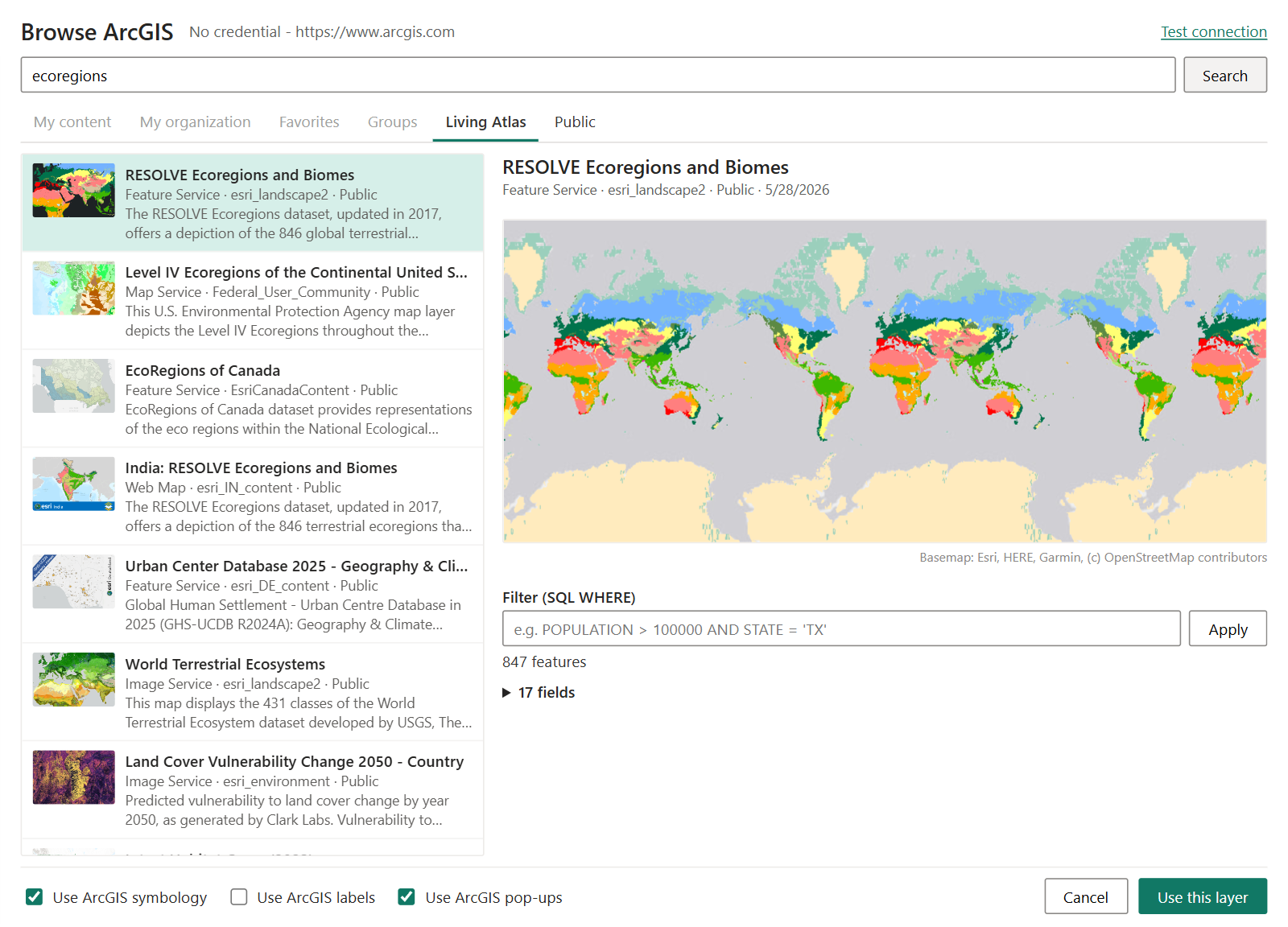1288x927 pixels.
Task: Toggle Use ArcGIS pop-ups checkbox
Action: 407,897
